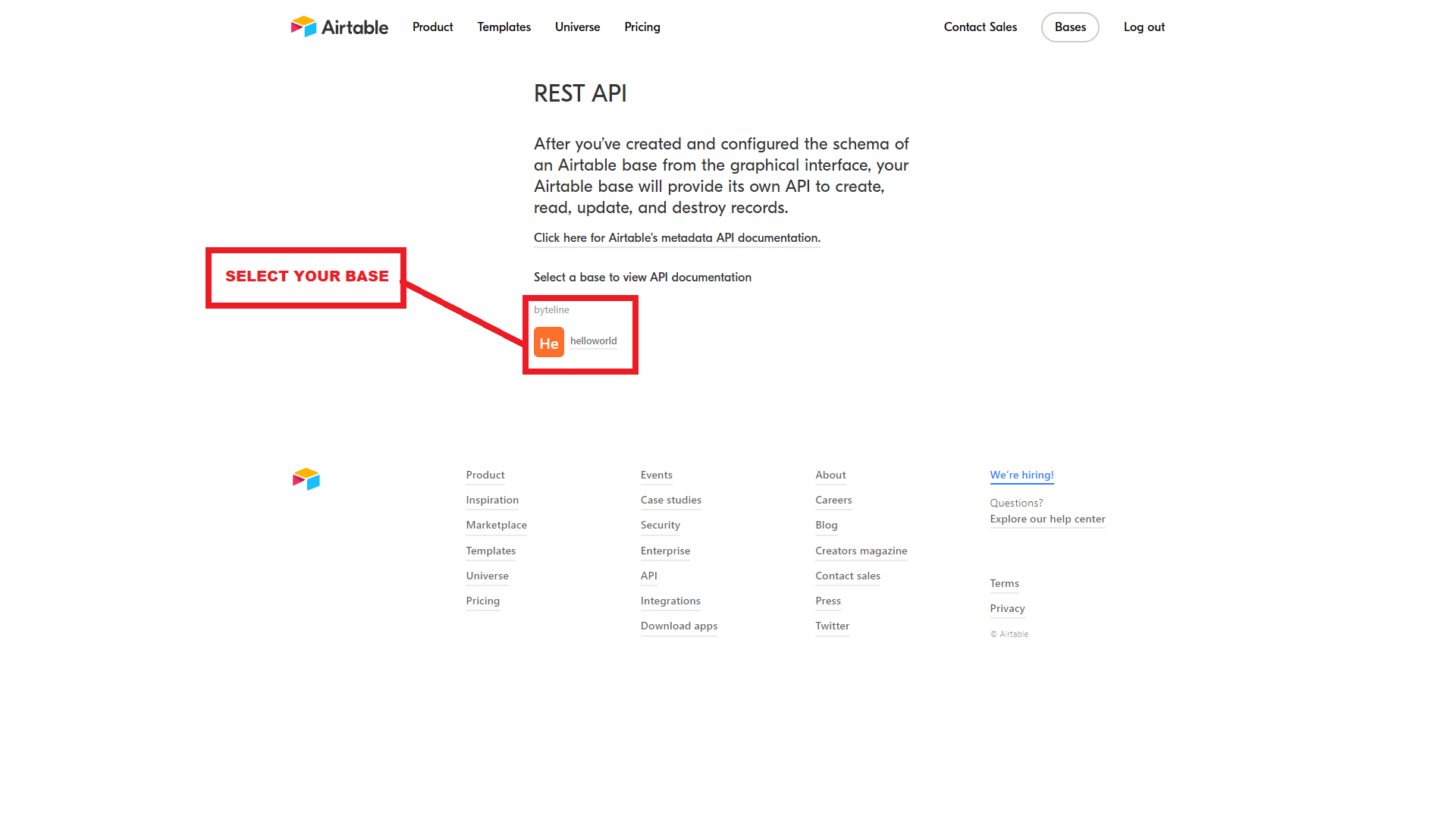Open Pricing in the top navigation
Image resolution: width=1456 pixels, height=819 pixels.
(642, 27)
